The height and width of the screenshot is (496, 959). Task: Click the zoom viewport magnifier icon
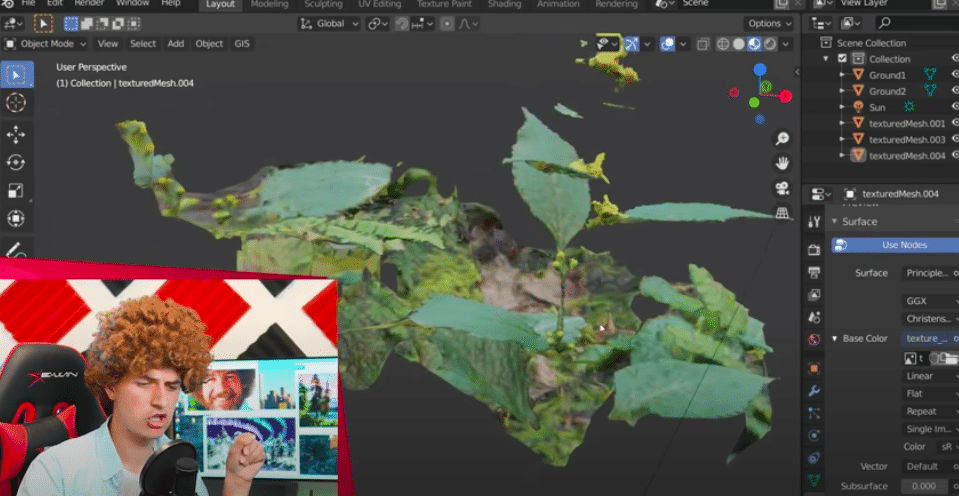782,139
